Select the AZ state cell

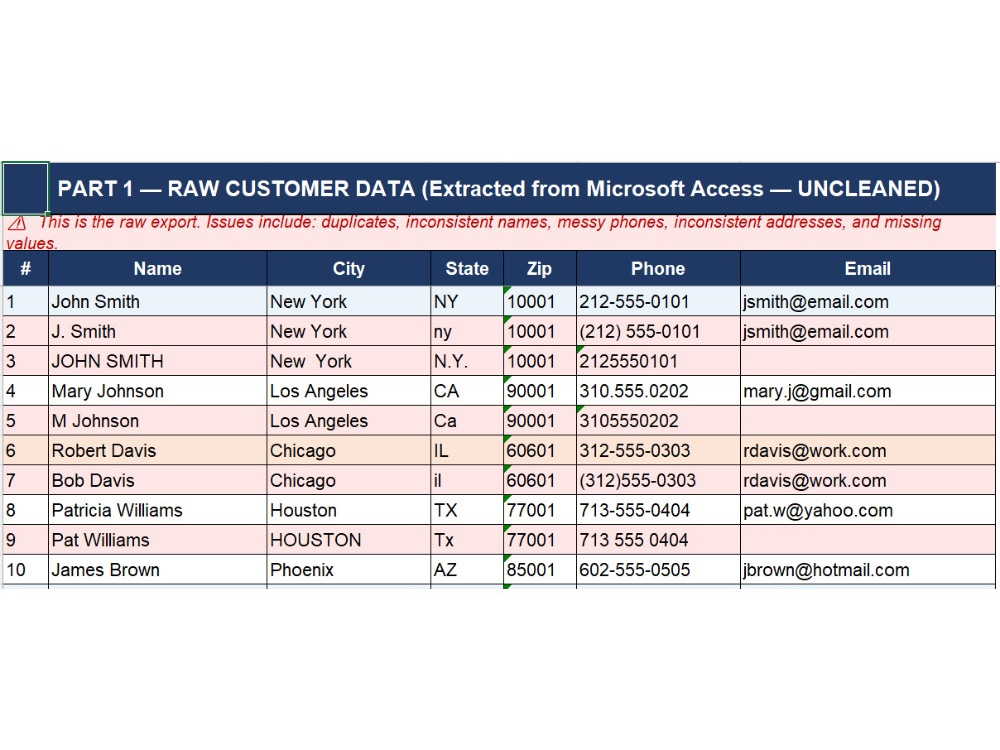coord(467,570)
